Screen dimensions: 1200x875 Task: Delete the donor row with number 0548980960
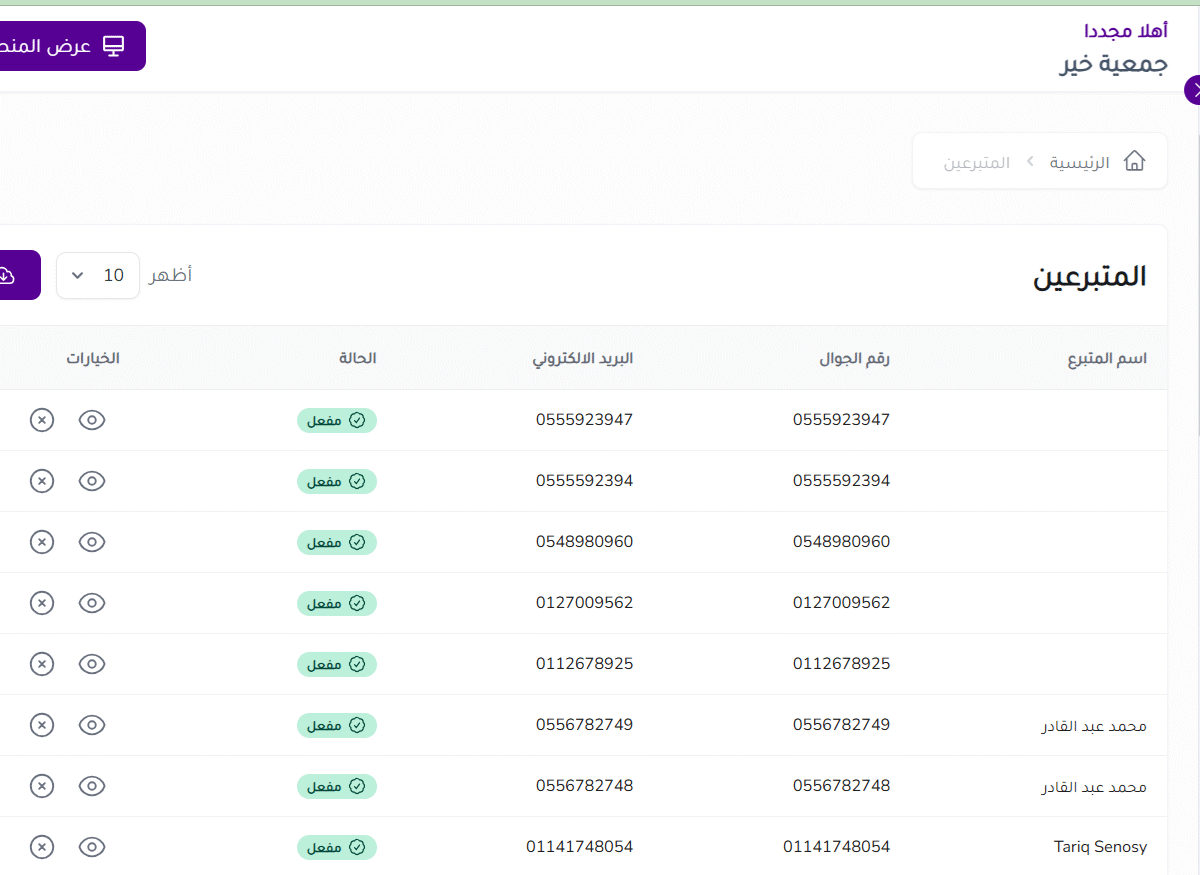pyautogui.click(x=41, y=542)
